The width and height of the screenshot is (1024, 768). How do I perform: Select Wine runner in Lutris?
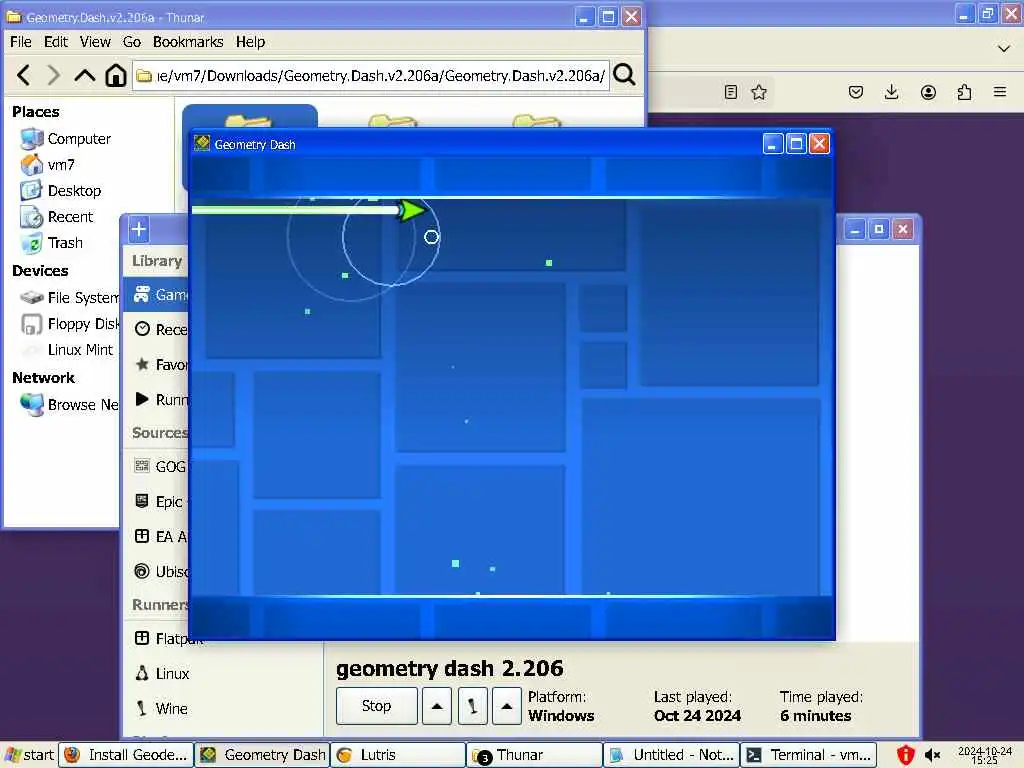[161, 708]
